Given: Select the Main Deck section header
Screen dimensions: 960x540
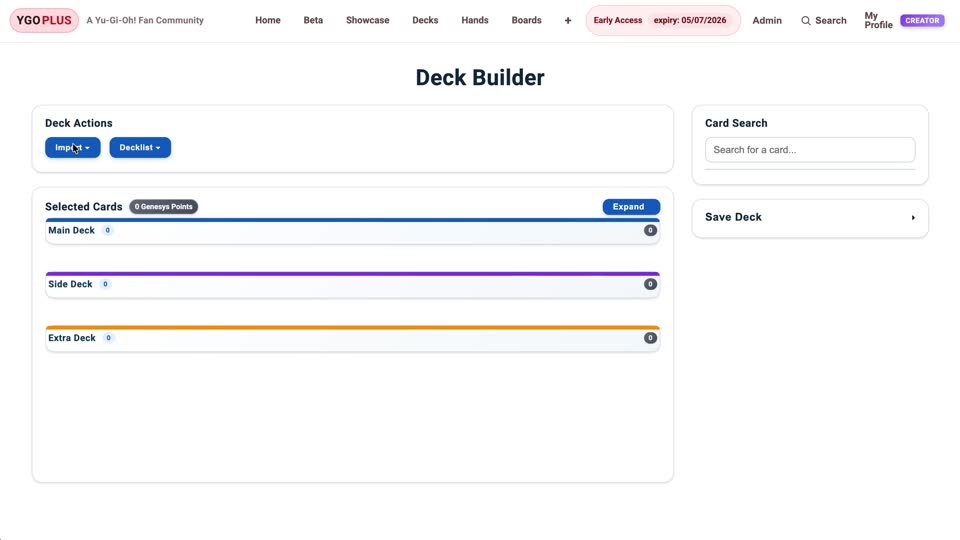Looking at the screenshot, I should pos(353,231).
